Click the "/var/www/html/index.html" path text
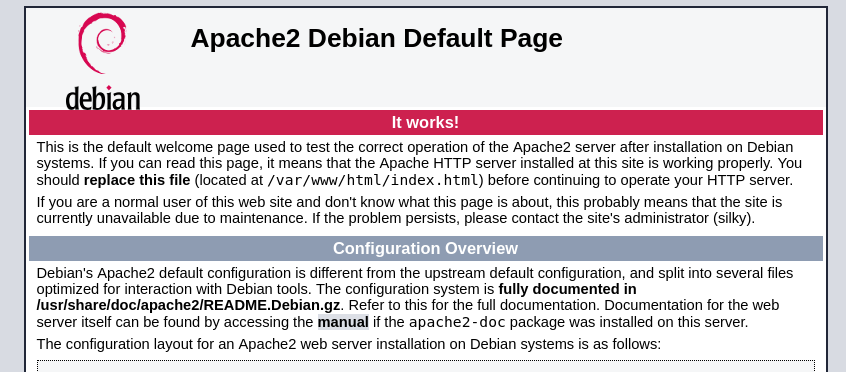The image size is (846, 372). pos(373,180)
